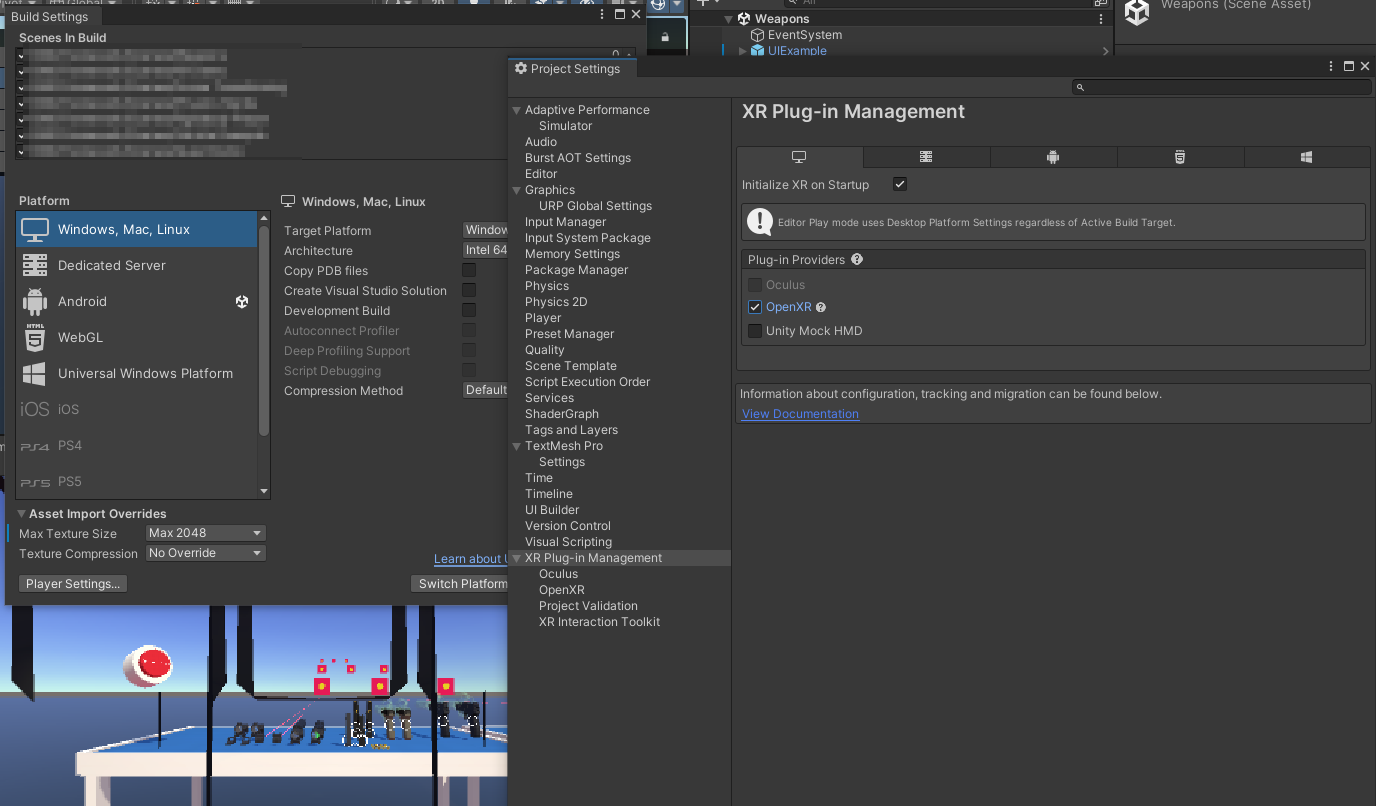Click the Script Debugging checkbox
Screen dimensions: 1376x806
(469, 371)
